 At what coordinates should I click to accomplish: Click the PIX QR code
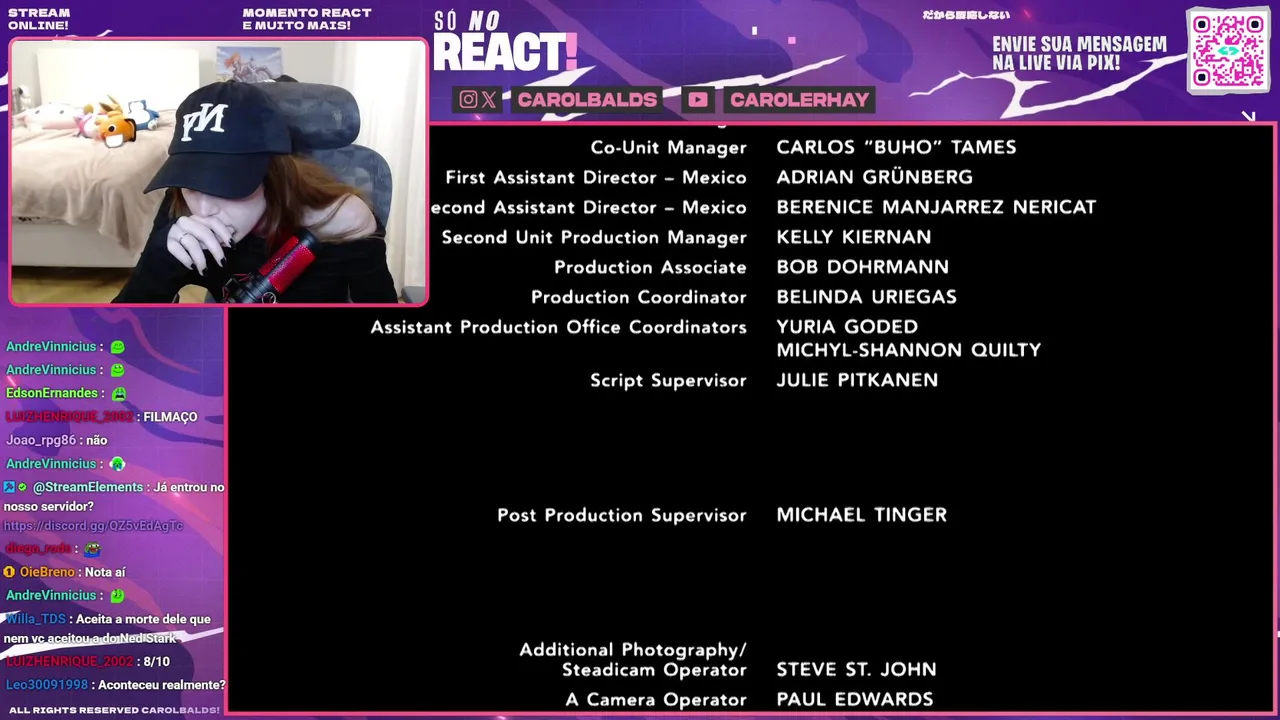point(1228,51)
